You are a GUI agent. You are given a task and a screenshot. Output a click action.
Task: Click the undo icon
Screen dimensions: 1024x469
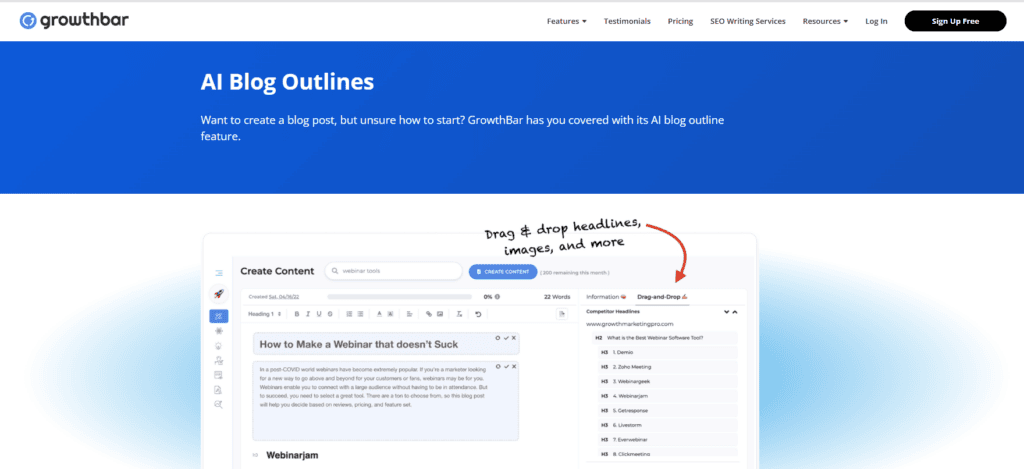[x=478, y=314]
